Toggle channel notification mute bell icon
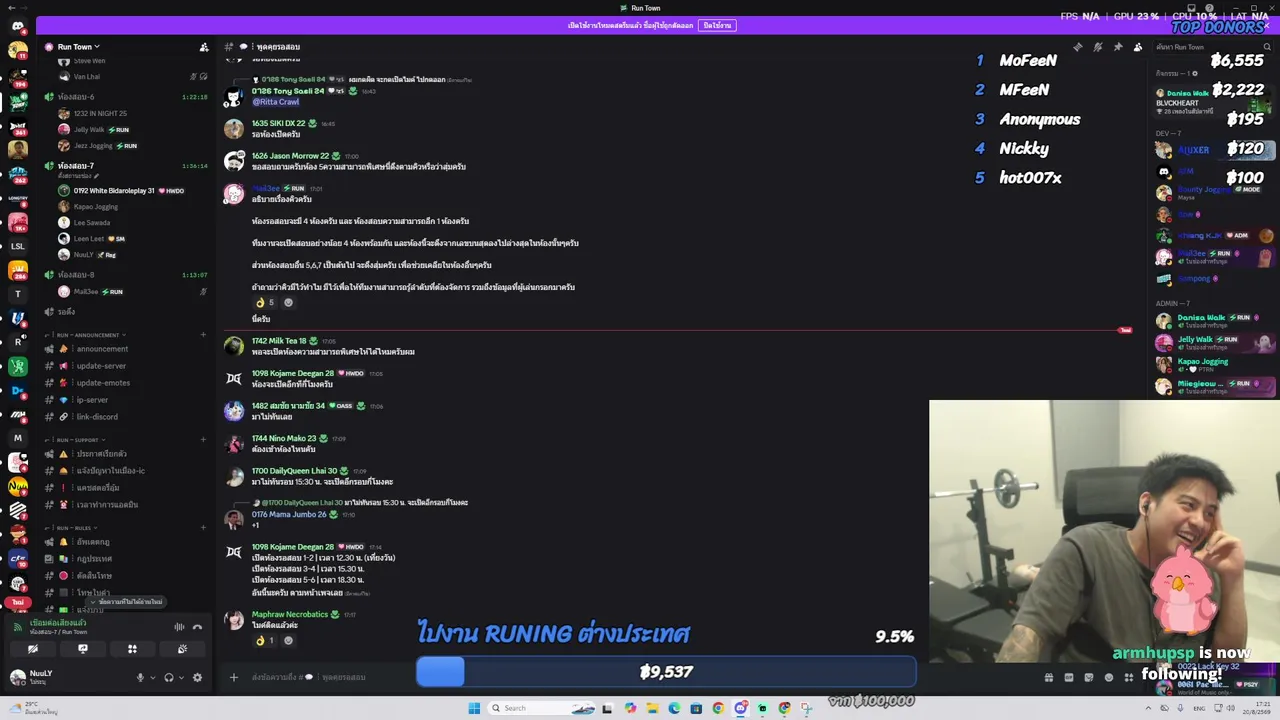The width and height of the screenshot is (1280, 720). [x=1097, y=47]
